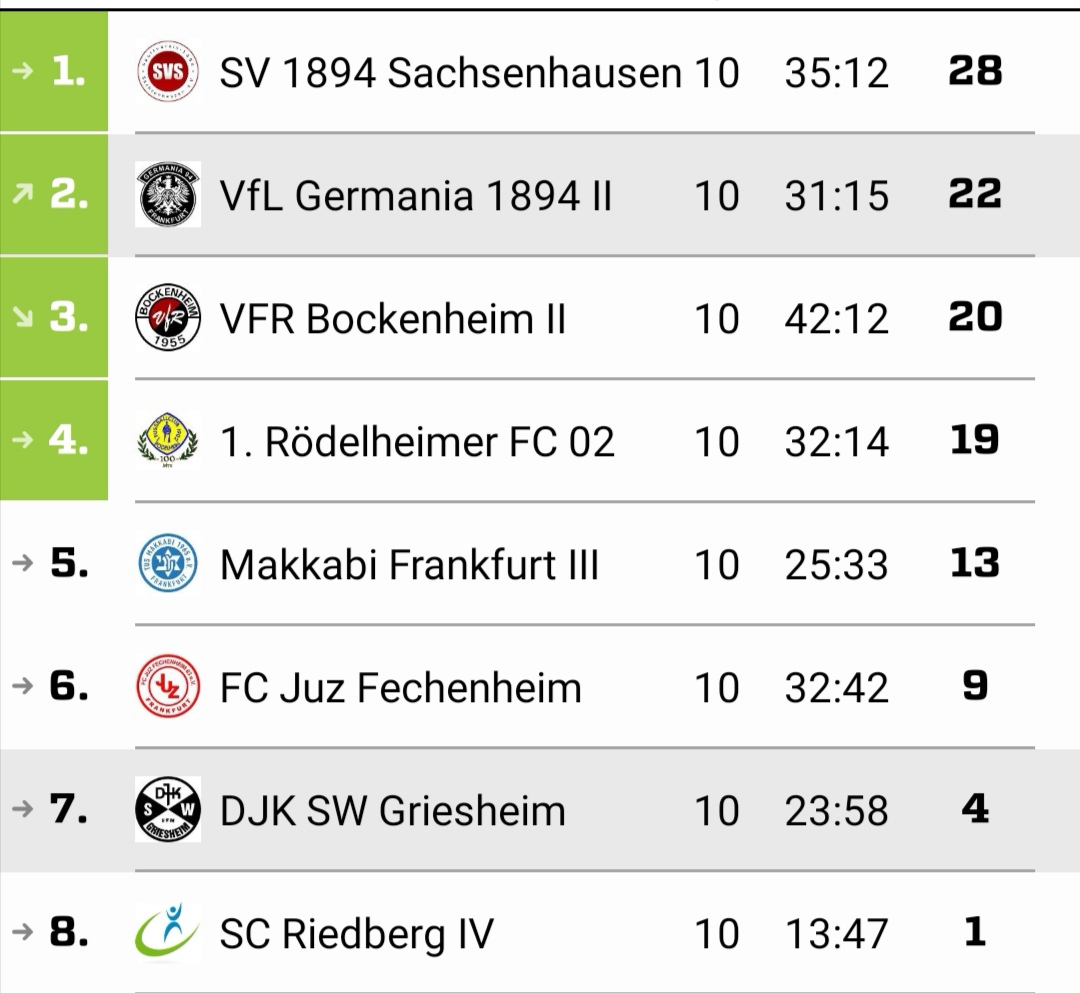The image size is (1080, 993).
Task: Tap the Makkabi Frankfurt blue star logo
Action: [168, 563]
